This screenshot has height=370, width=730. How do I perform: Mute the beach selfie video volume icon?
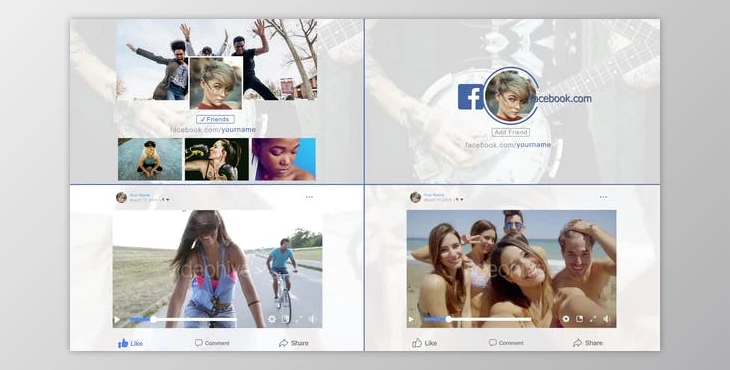(x=607, y=319)
